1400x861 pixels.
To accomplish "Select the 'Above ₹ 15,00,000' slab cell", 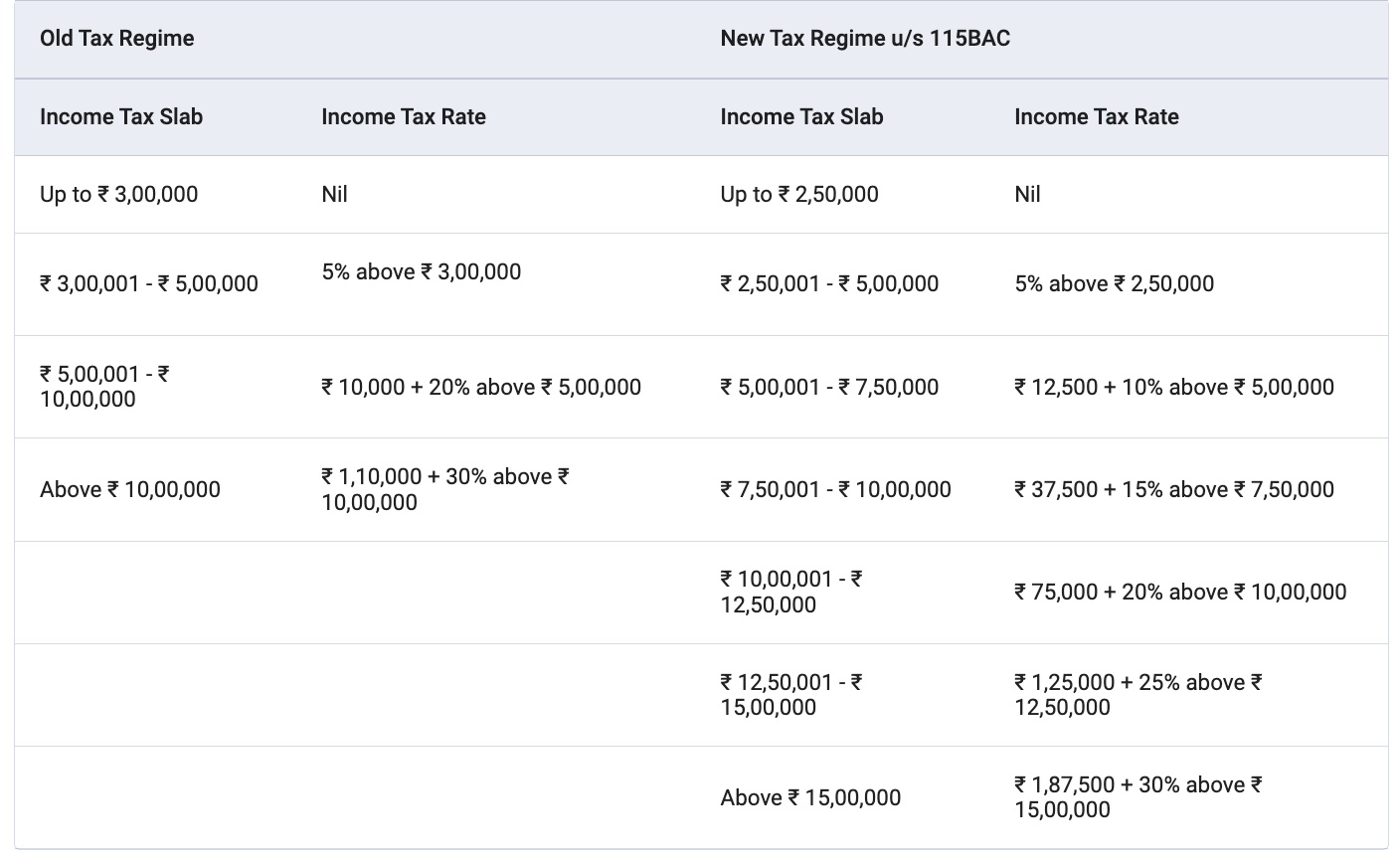I will [x=811, y=797].
